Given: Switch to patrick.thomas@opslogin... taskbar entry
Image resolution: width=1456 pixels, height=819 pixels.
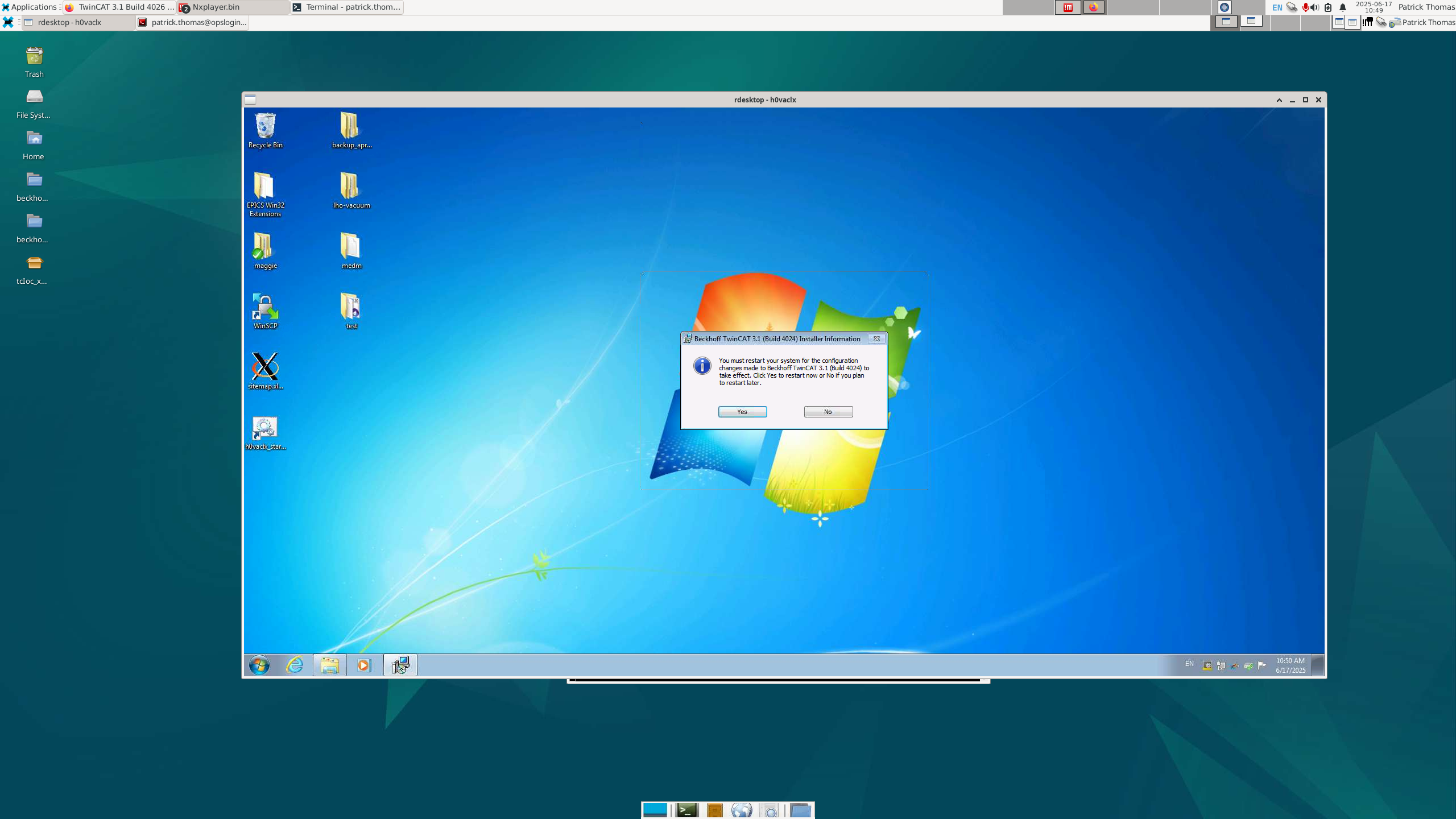Looking at the screenshot, I should click(192, 22).
